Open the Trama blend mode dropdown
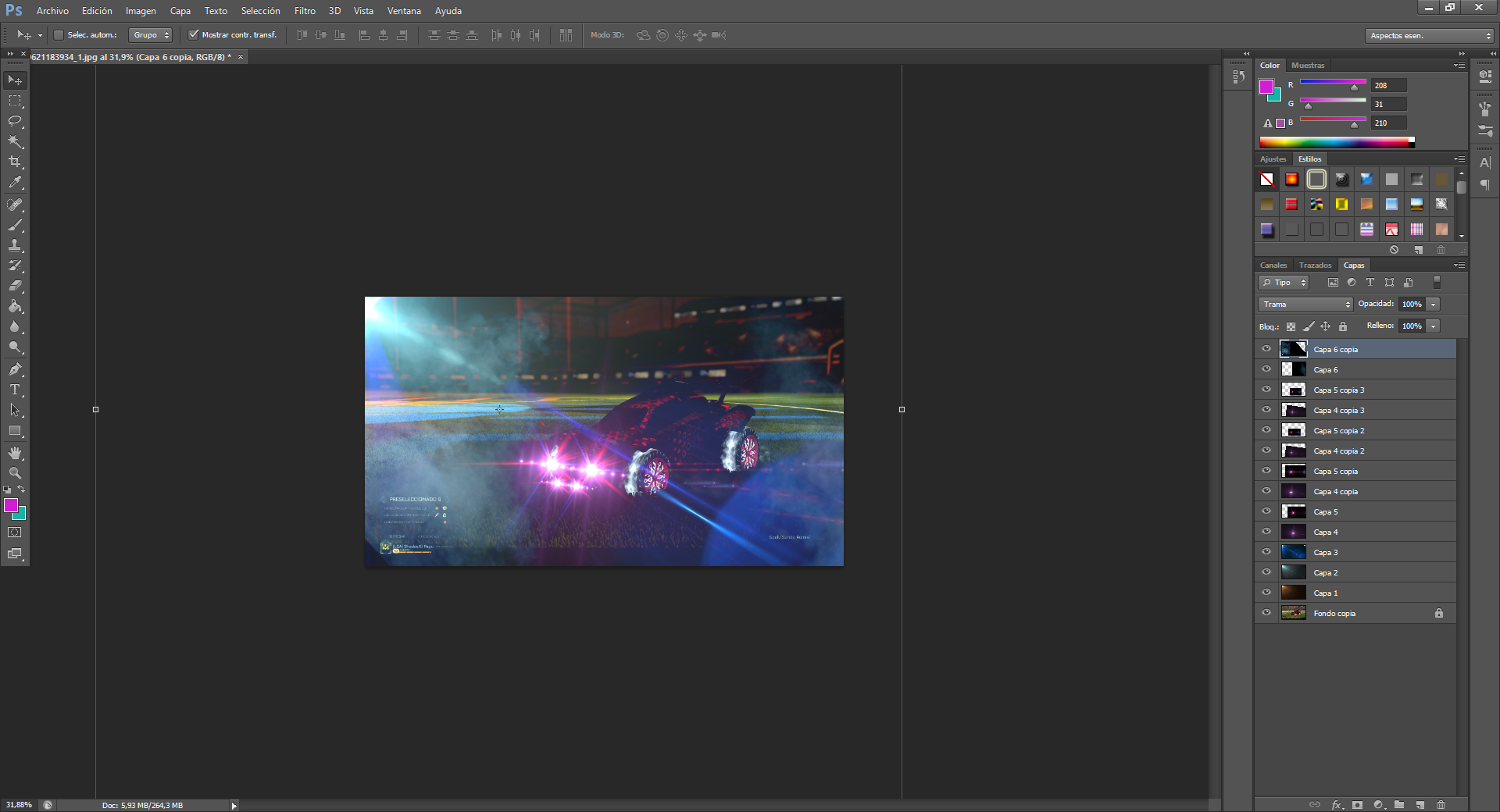The image size is (1500, 812). click(1305, 304)
